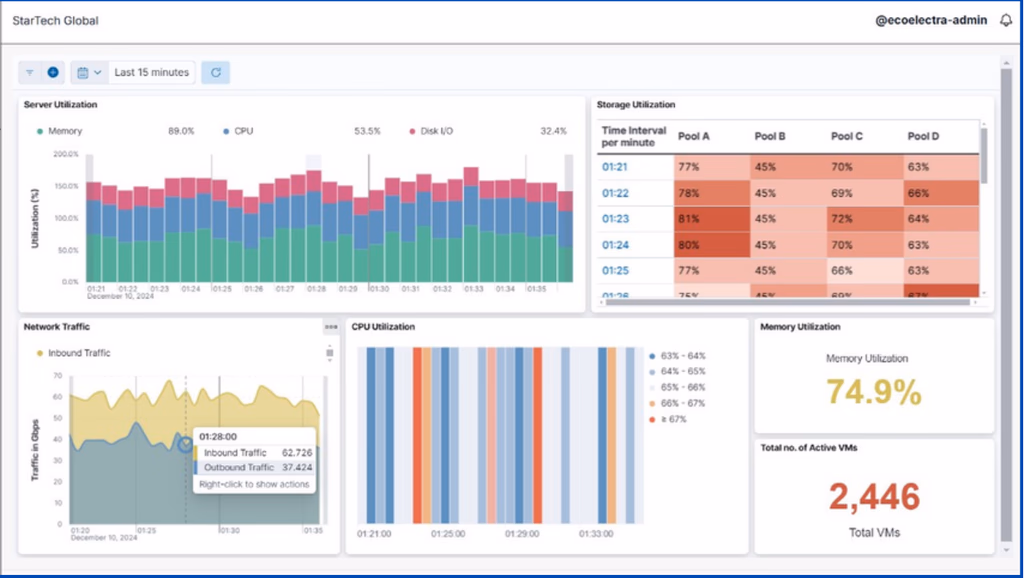Open the 01:22 time interval row

[x=615, y=193]
